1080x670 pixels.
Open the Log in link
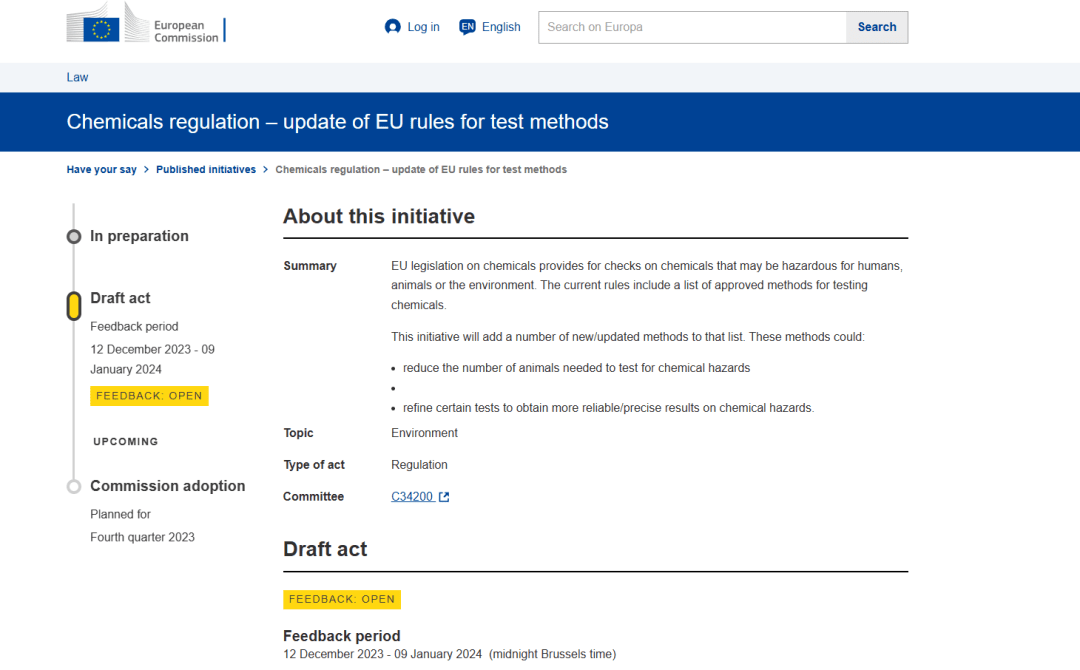423,27
